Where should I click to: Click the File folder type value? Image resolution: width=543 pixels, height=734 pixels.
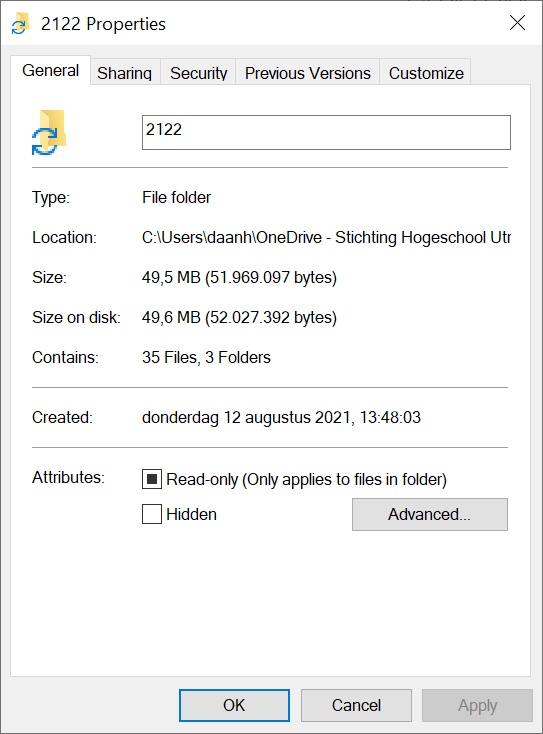(176, 197)
